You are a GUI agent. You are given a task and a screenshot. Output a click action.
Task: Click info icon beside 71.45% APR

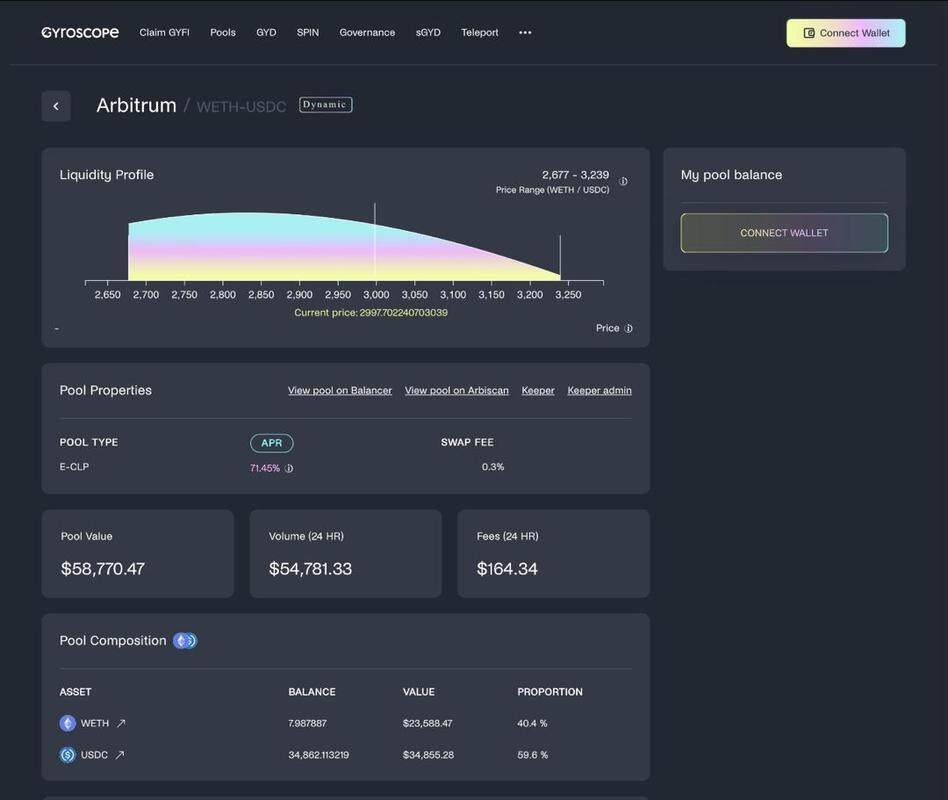[x=289, y=468]
